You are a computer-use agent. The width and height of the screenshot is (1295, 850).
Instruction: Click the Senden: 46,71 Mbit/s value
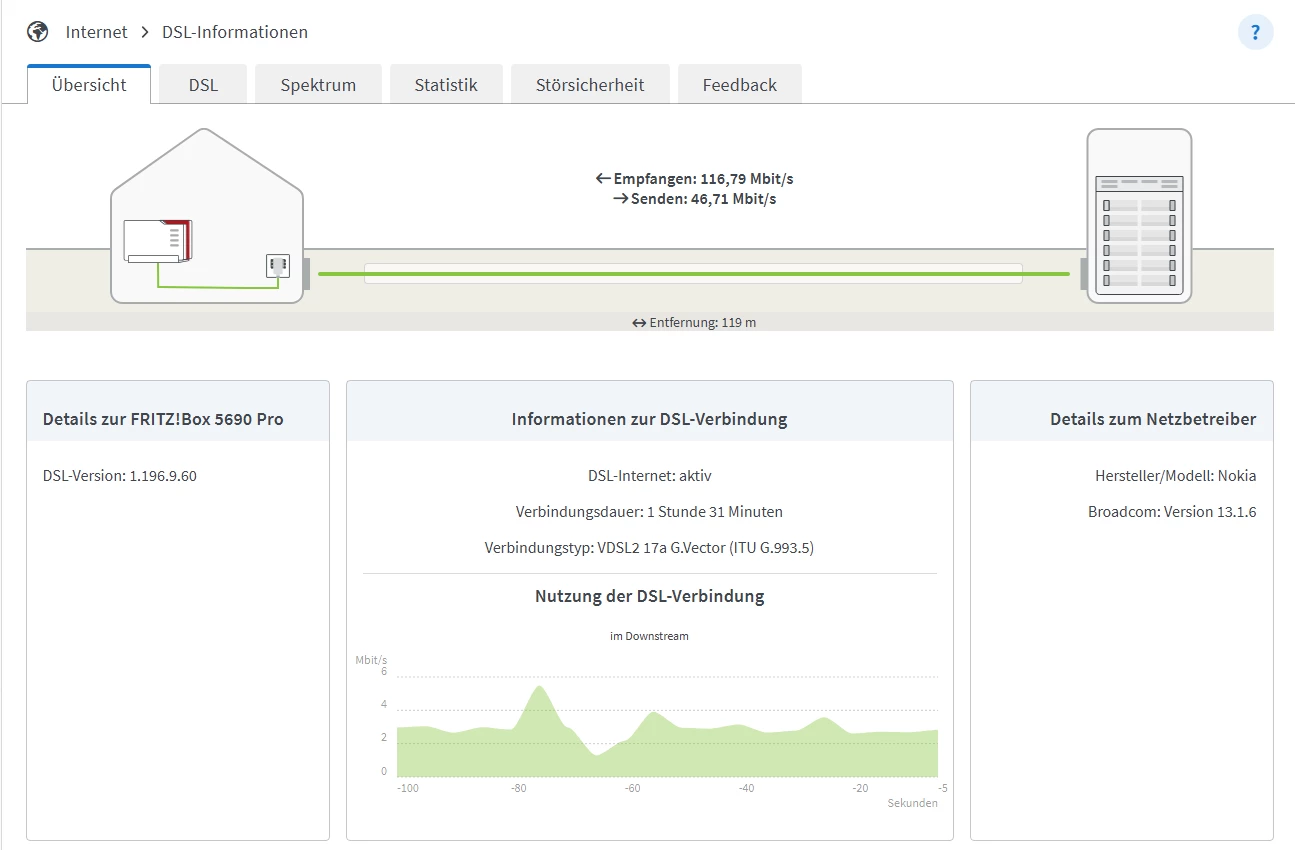(694, 199)
